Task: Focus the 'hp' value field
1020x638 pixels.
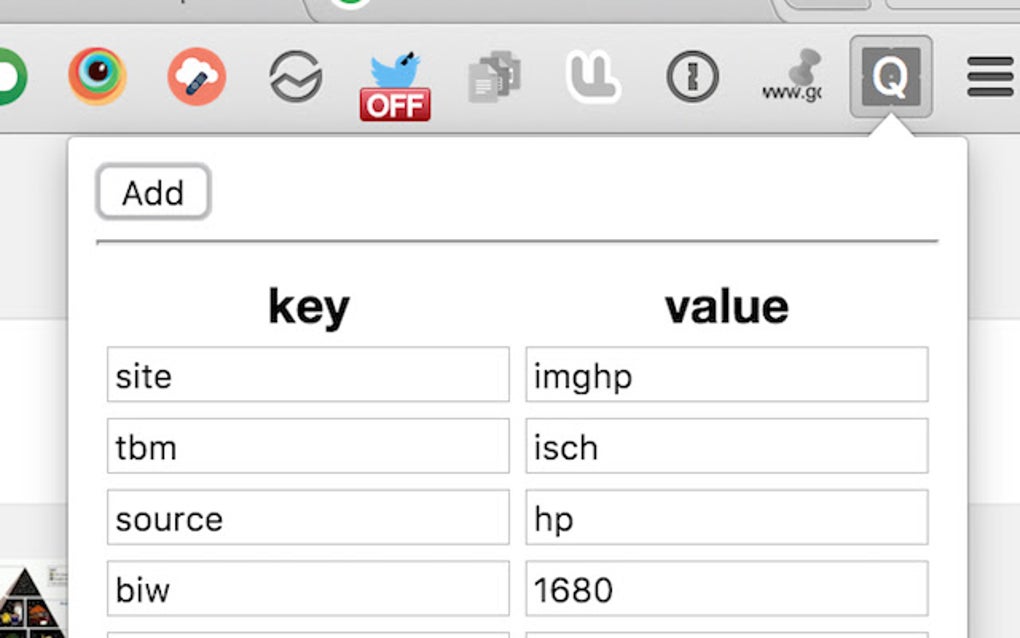Action: coord(726,518)
